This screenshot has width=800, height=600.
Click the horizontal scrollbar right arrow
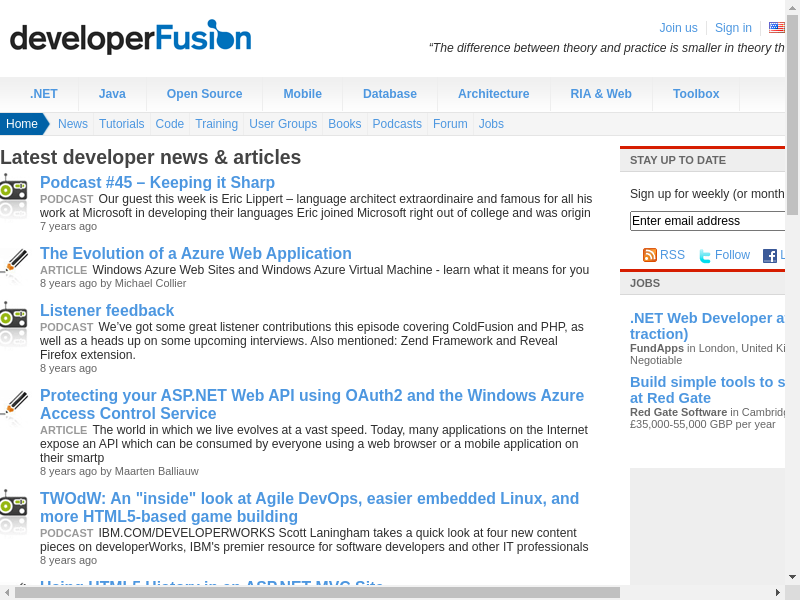[x=779, y=592]
